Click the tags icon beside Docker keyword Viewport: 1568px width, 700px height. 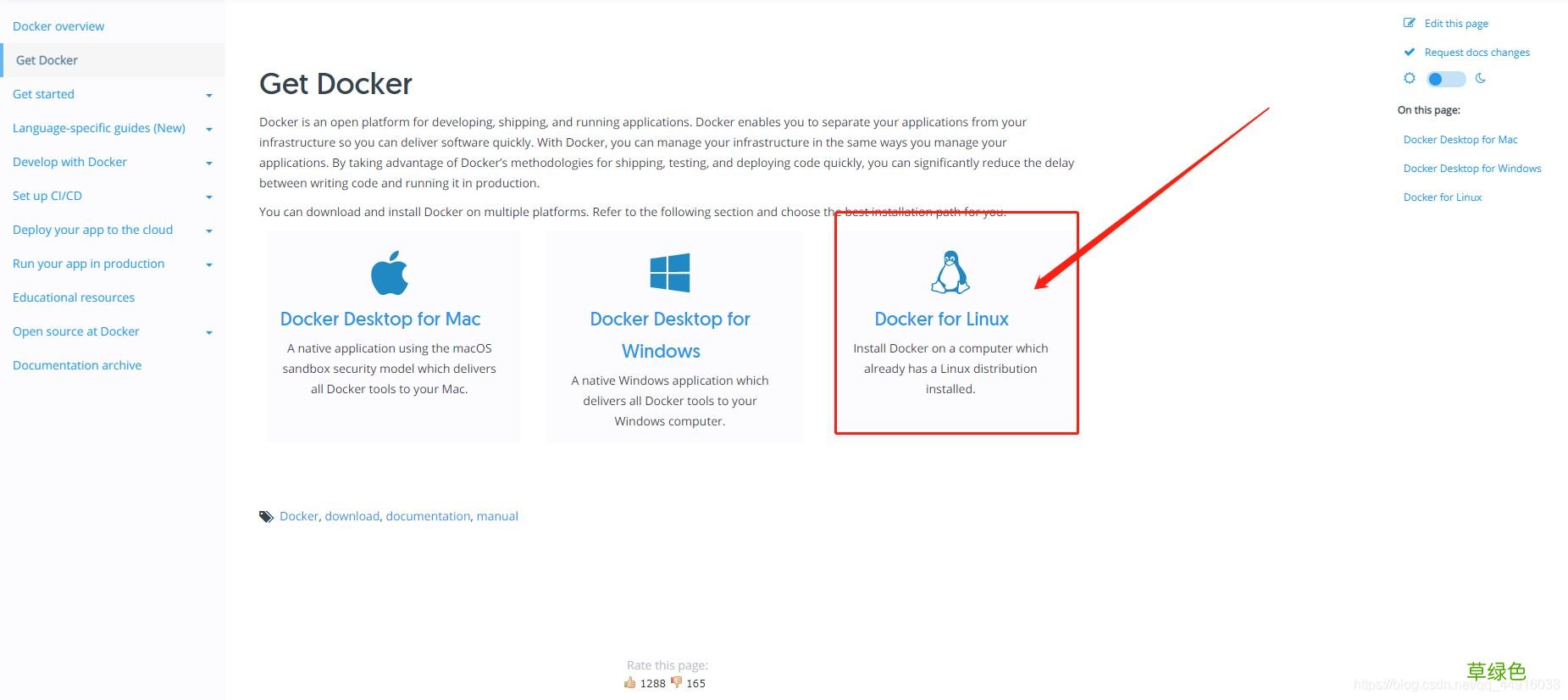[x=267, y=516]
